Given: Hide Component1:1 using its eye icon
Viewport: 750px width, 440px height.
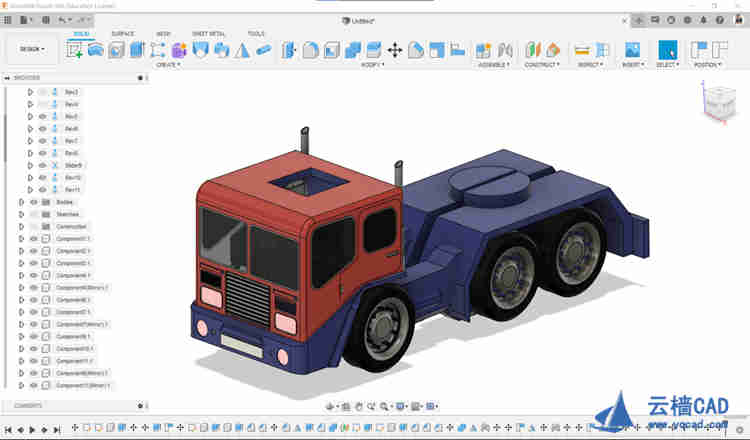Looking at the screenshot, I should click(x=33, y=239).
